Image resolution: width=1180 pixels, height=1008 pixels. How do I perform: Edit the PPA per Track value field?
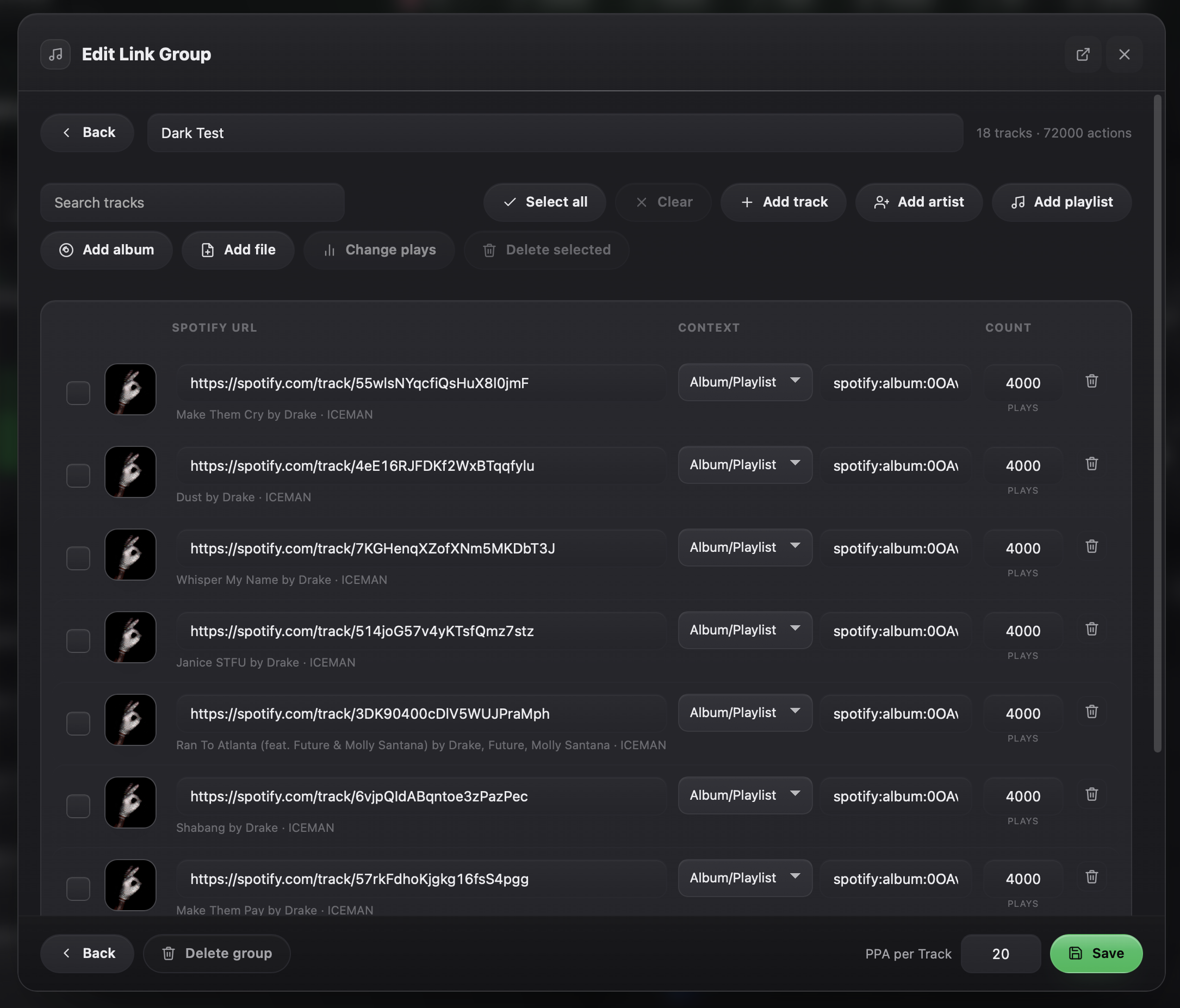[x=1001, y=953]
